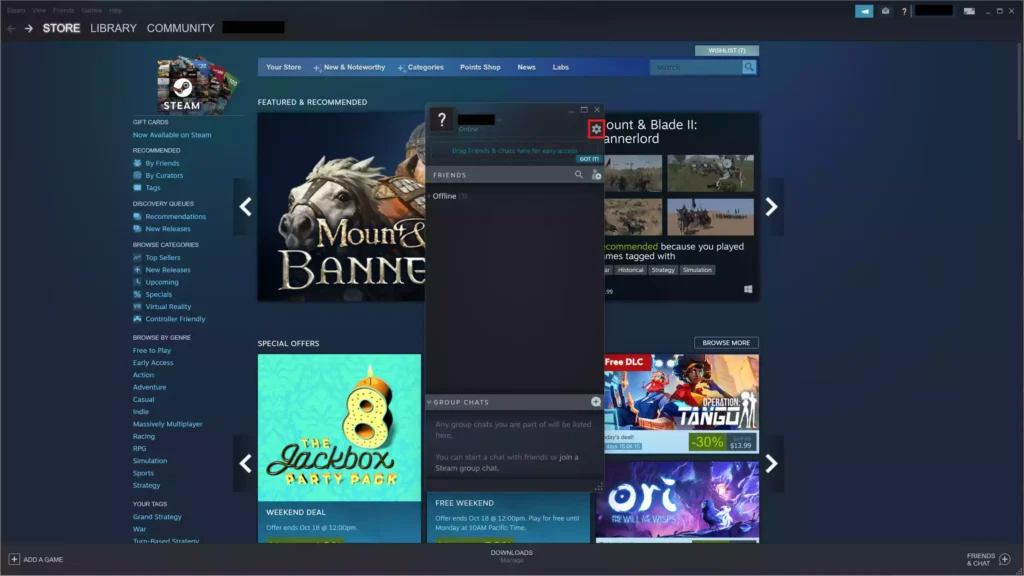The image size is (1024, 576).
Task: Open the Points Shop tab
Action: click(480, 67)
